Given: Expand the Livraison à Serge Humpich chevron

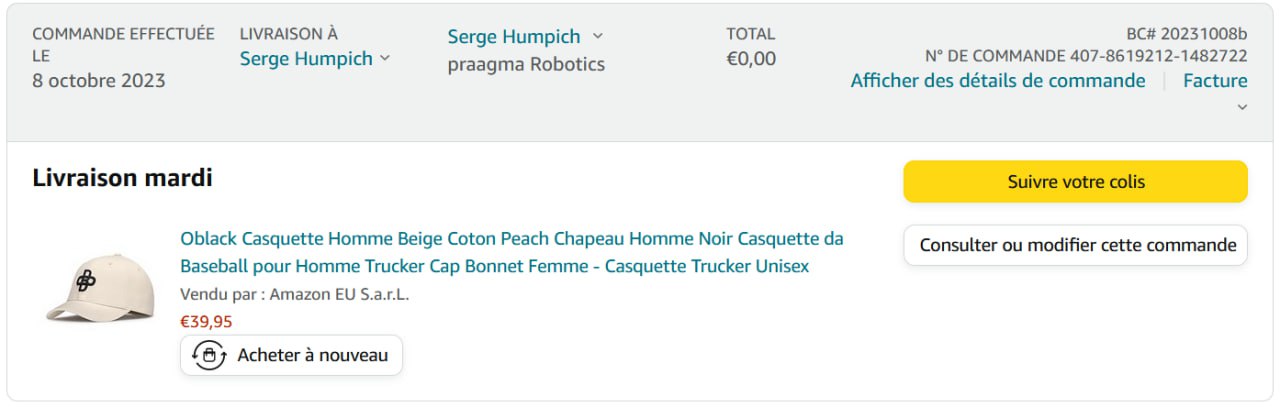Looking at the screenshot, I should [384, 59].
